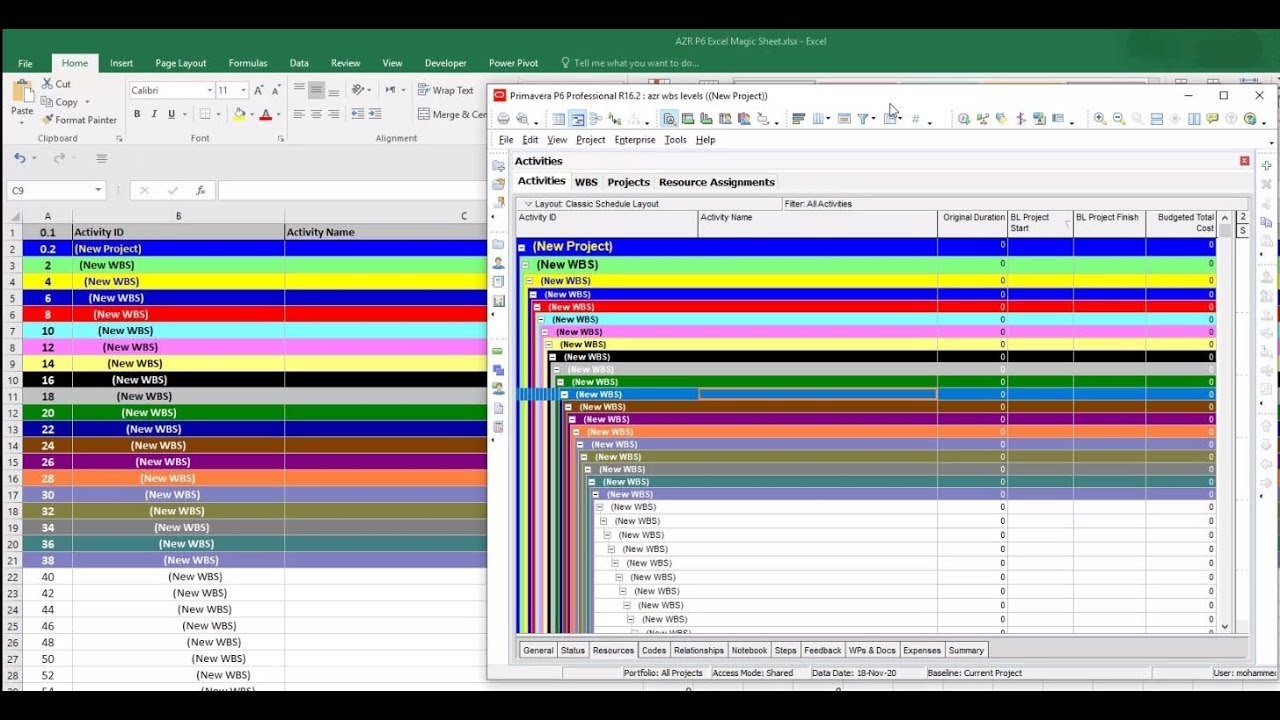Select Excel cell A2 with value 0.2
The width and height of the screenshot is (1280, 720).
click(48, 248)
